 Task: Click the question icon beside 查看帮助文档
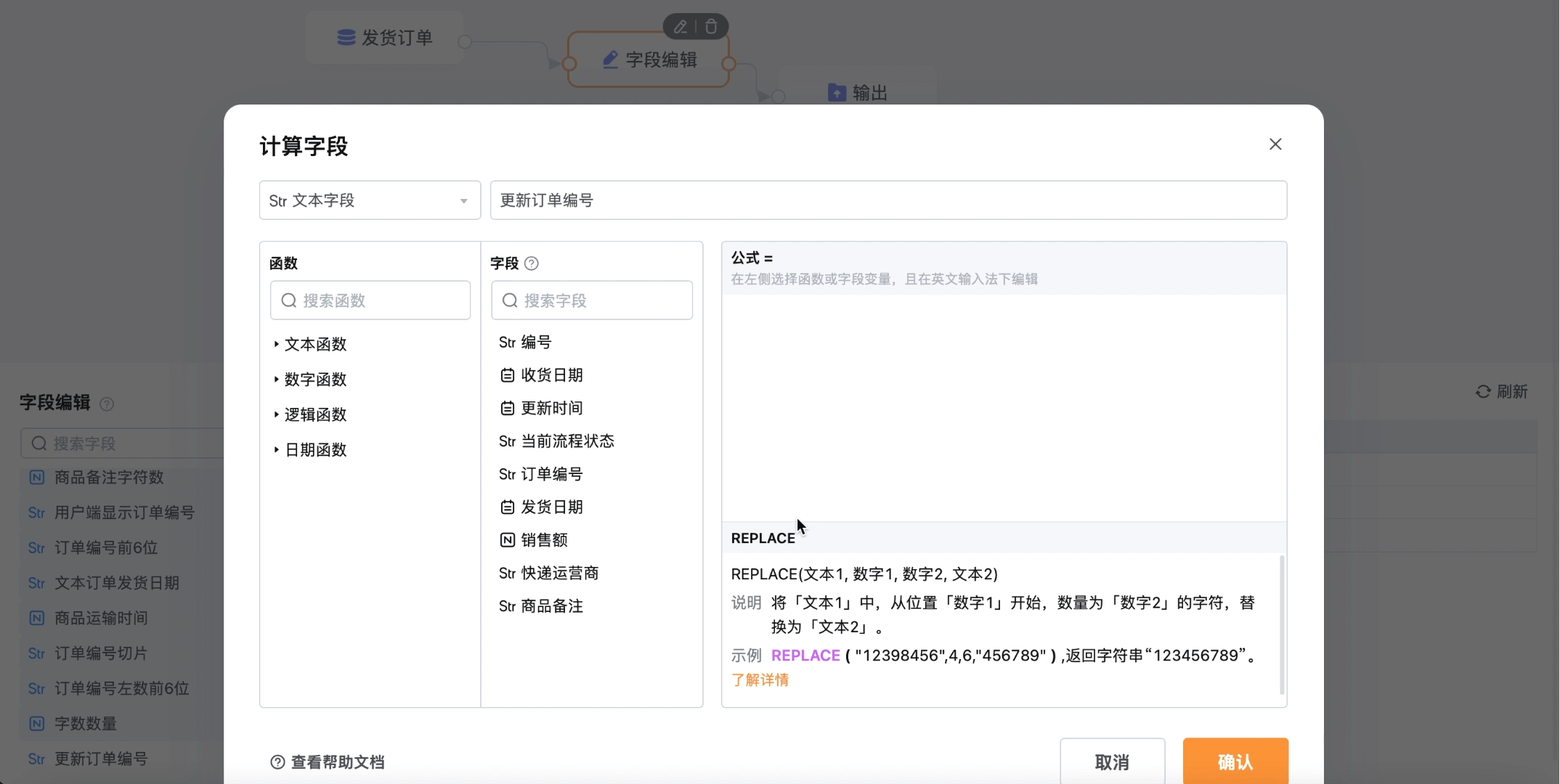(x=277, y=762)
